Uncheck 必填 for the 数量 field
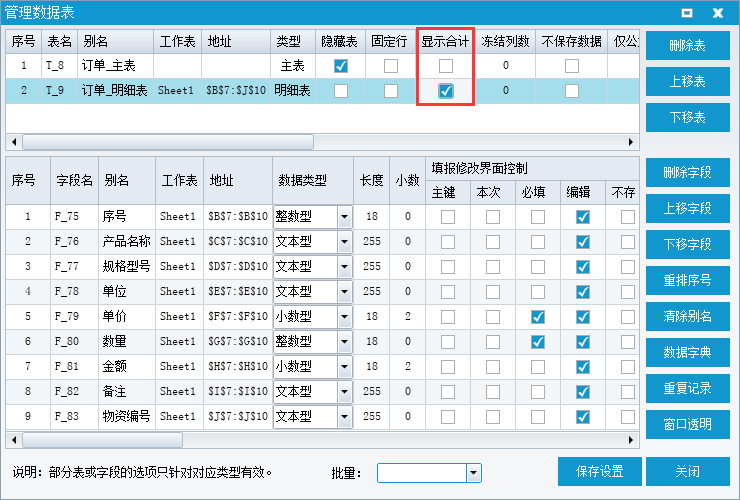Image resolution: width=740 pixels, height=500 pixels. 538,342
